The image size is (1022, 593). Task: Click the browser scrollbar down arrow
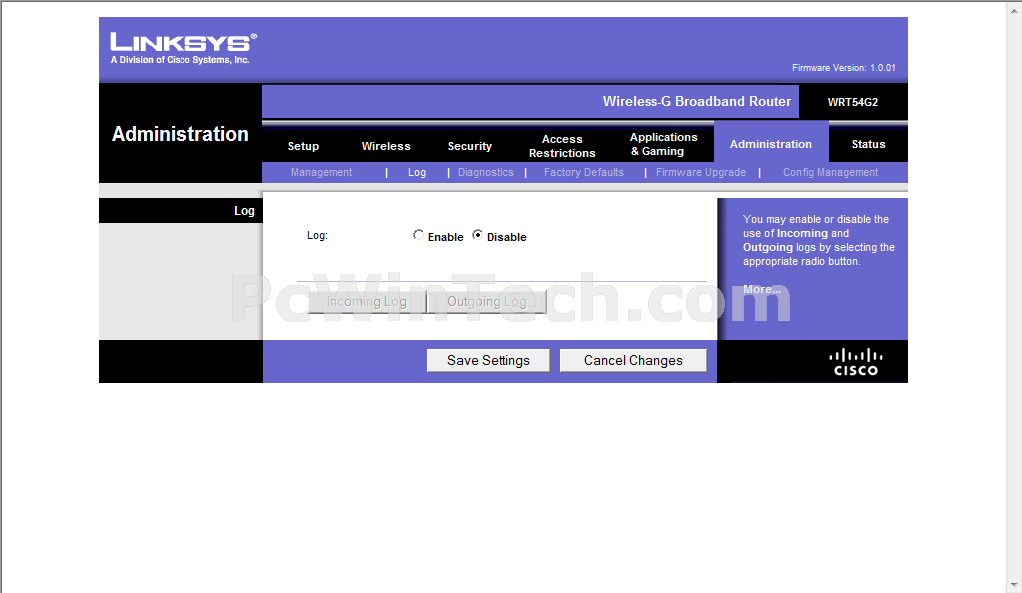[1015, 585]
